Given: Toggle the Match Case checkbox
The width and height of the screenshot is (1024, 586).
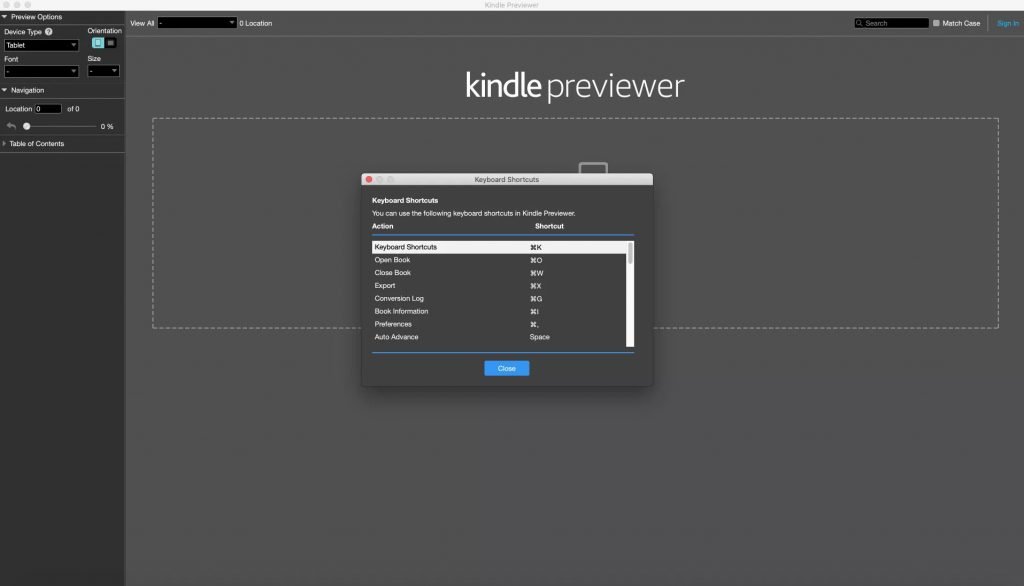Looking at the screenshot, I should [936, 23].
